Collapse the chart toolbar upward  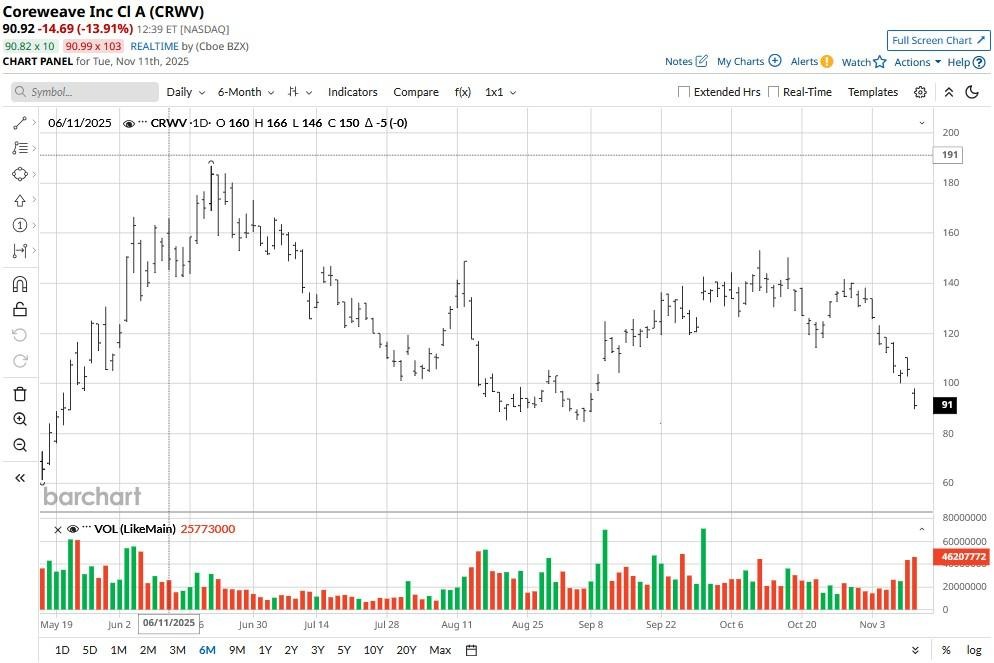(949, 92)
